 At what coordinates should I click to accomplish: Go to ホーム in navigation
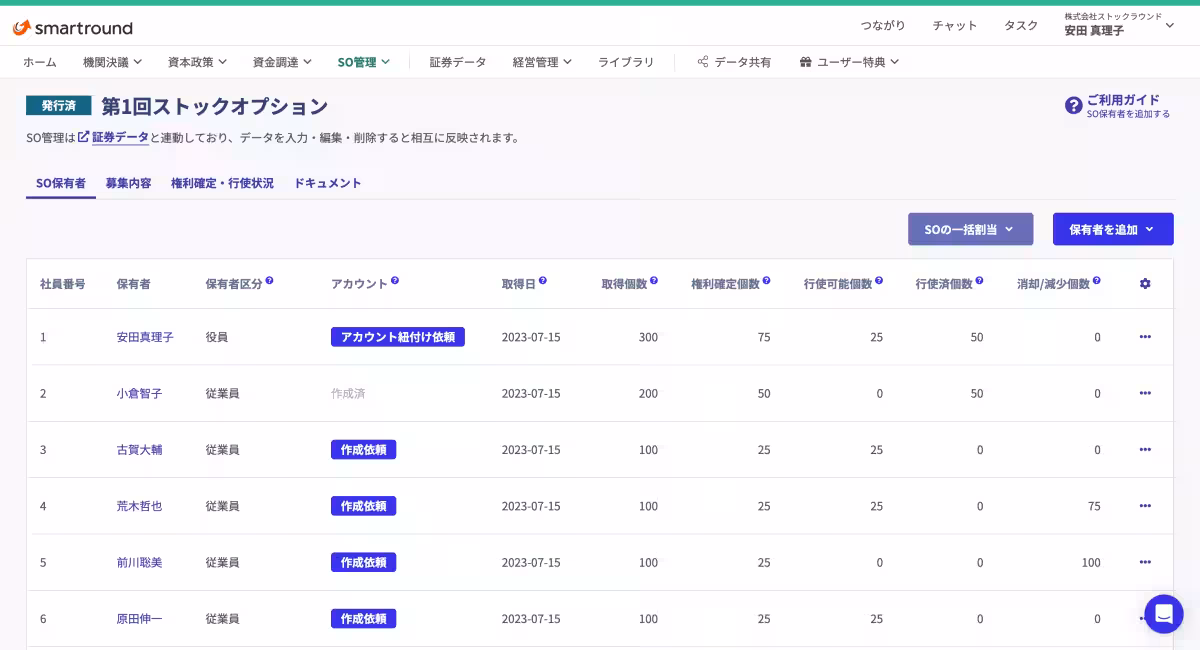coord(40,62)
